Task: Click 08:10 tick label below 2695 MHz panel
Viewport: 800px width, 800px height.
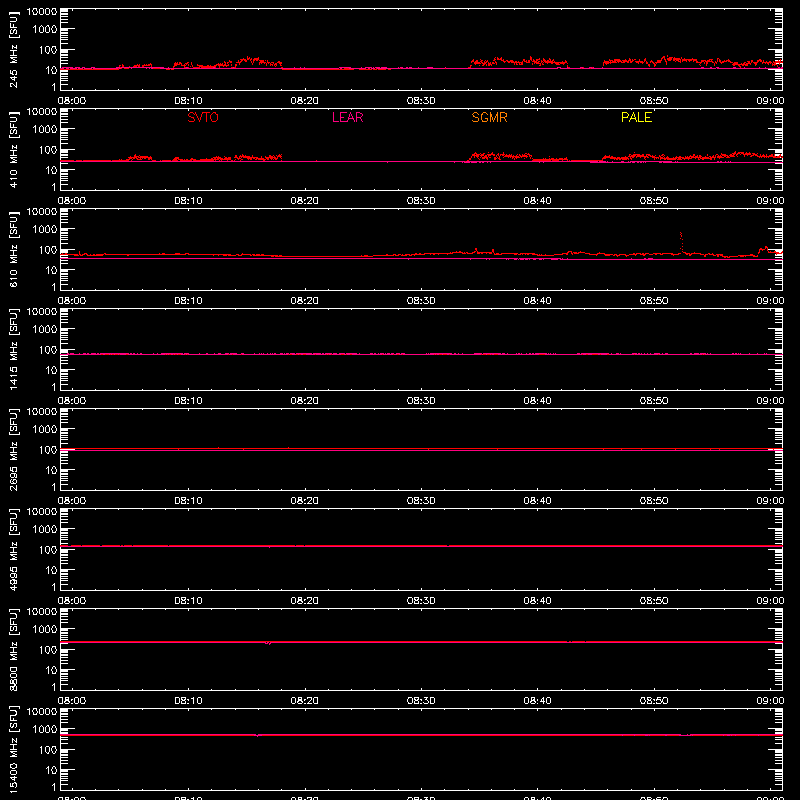Action: coord(188,501)
